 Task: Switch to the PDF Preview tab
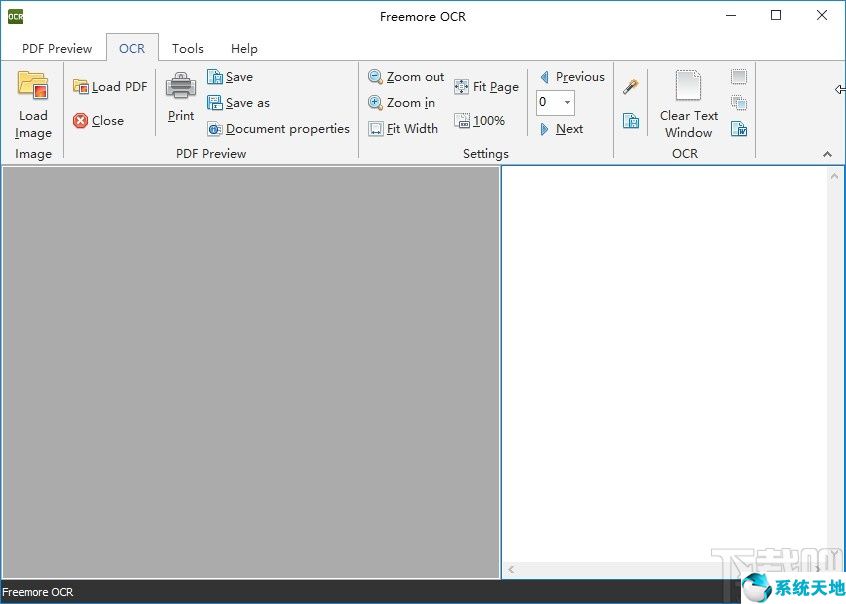[57, 48]
